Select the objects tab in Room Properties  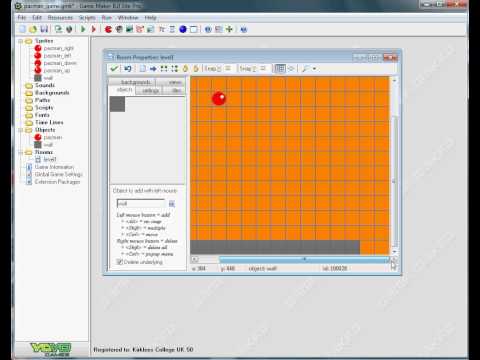123,90
